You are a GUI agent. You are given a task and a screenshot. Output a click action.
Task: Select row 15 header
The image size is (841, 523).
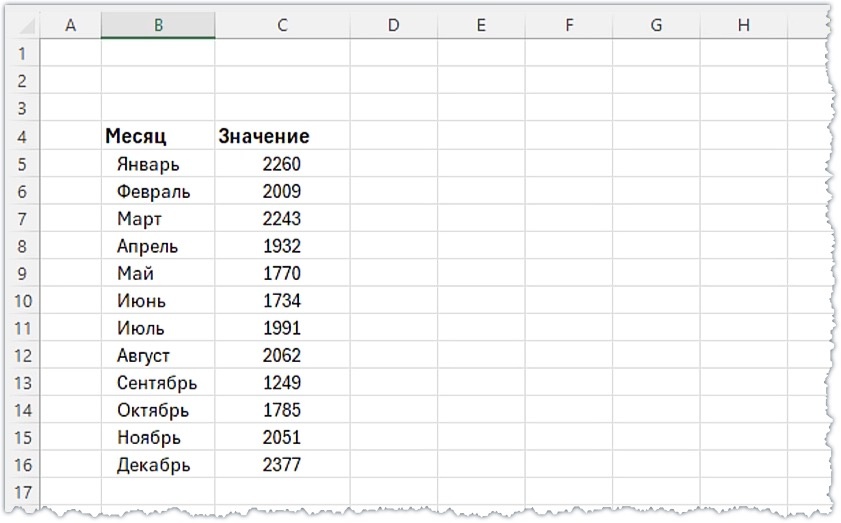point(22,437)
